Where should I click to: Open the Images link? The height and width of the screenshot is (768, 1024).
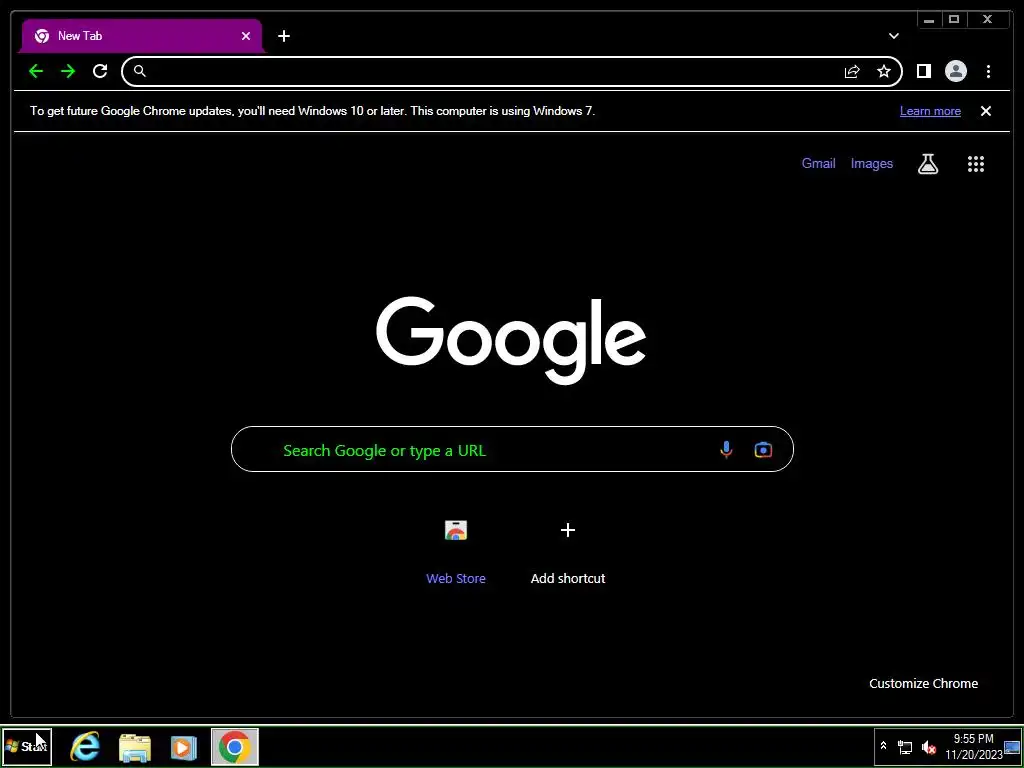(x=871, y=163)
